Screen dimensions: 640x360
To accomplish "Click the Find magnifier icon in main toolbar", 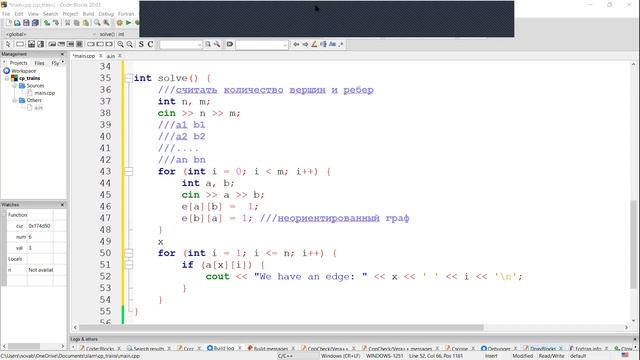I will coord(97,23).
